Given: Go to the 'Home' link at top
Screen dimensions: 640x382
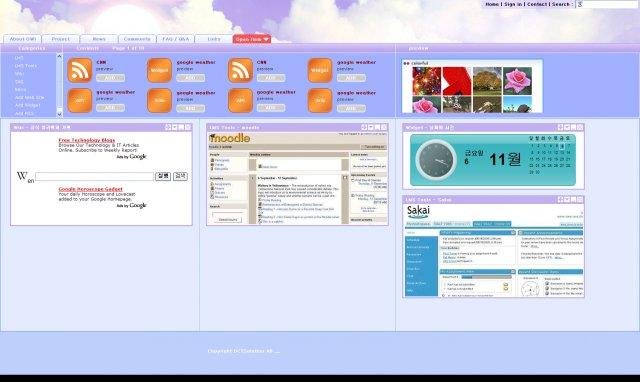Looking at the screenshot, I should [x=492, y=4].
